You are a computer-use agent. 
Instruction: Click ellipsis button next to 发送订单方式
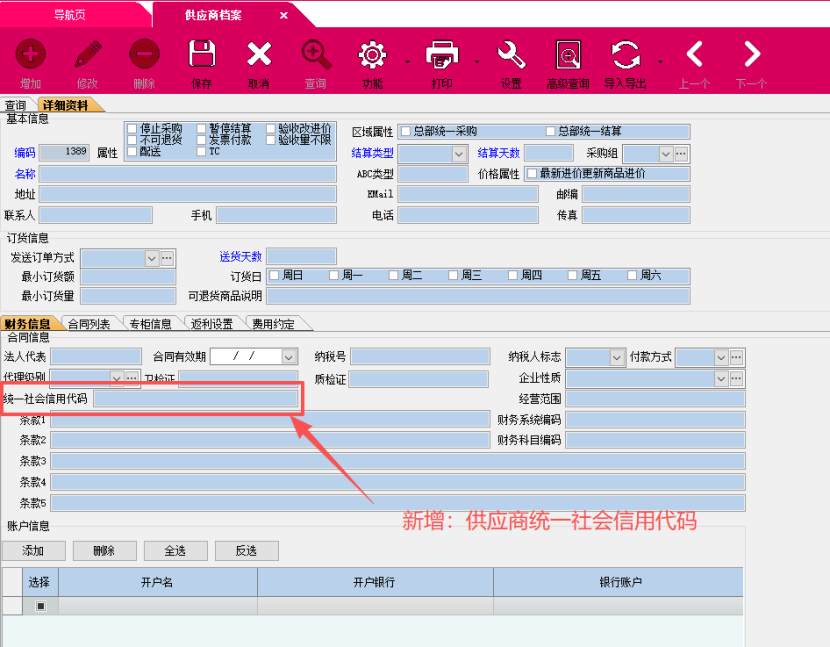coord(167,258)
